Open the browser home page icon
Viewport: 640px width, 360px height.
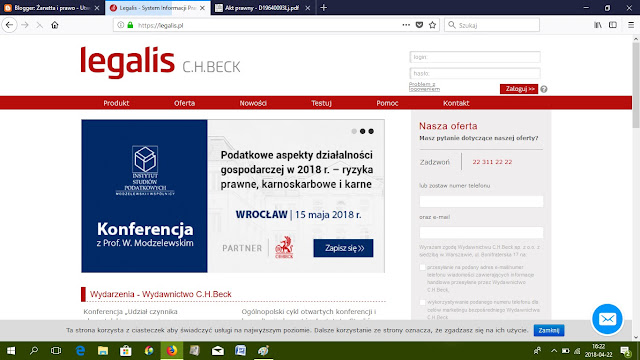click(55, 25)
